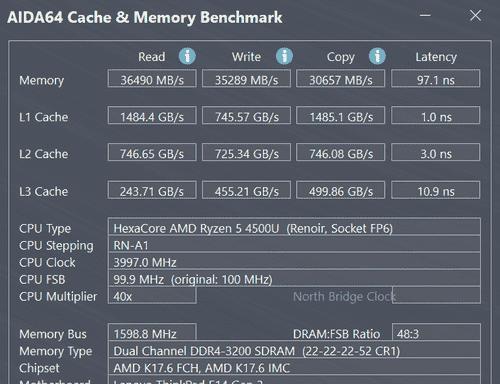Select the DRAM:FSB Ratio 48:3 field

(x=436, y=332)
